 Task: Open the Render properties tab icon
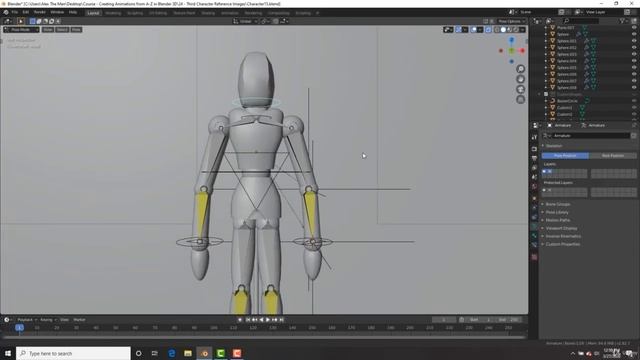tap(534, 149)
